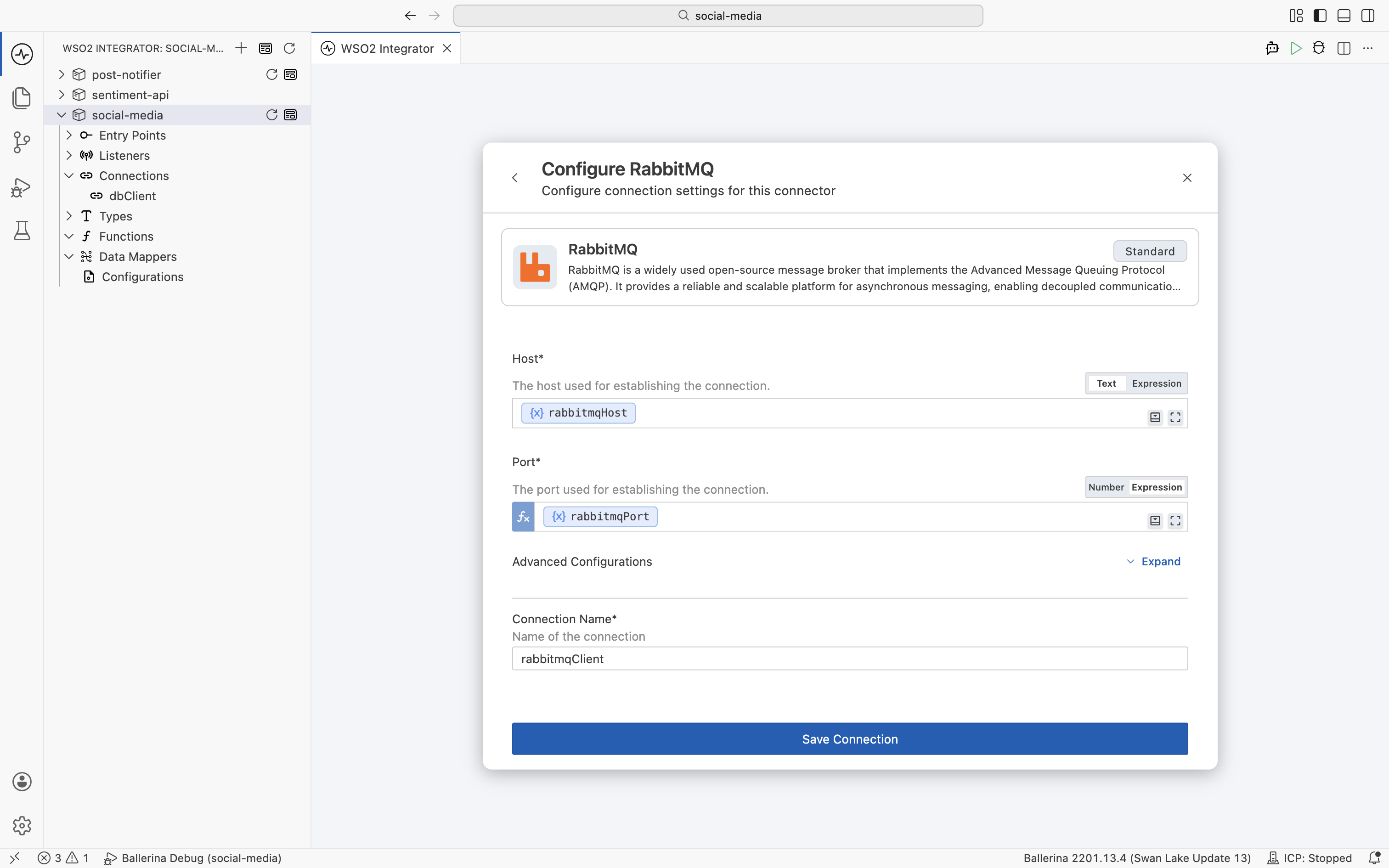Expand the post-notifier project

click(x=62, y=74)
